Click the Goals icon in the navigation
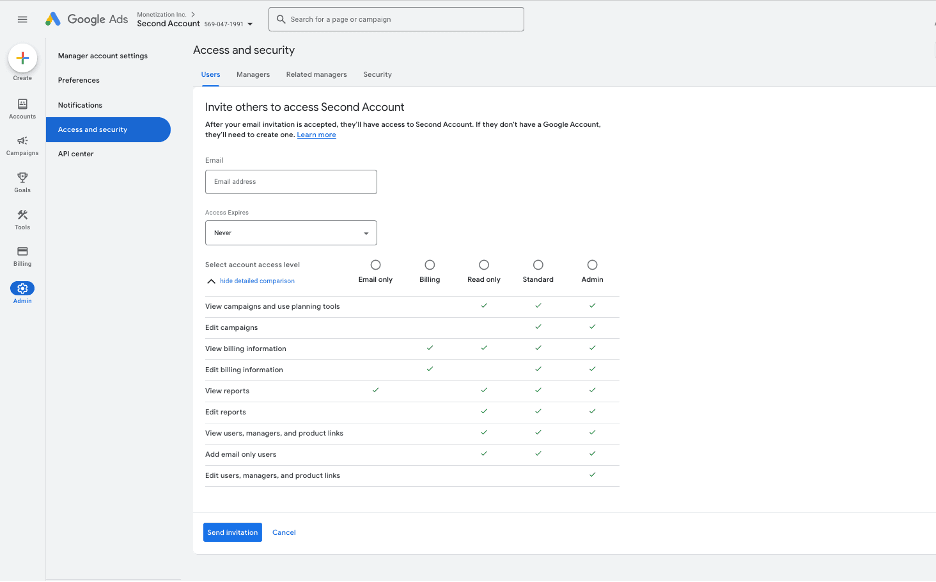 [22, 178]
